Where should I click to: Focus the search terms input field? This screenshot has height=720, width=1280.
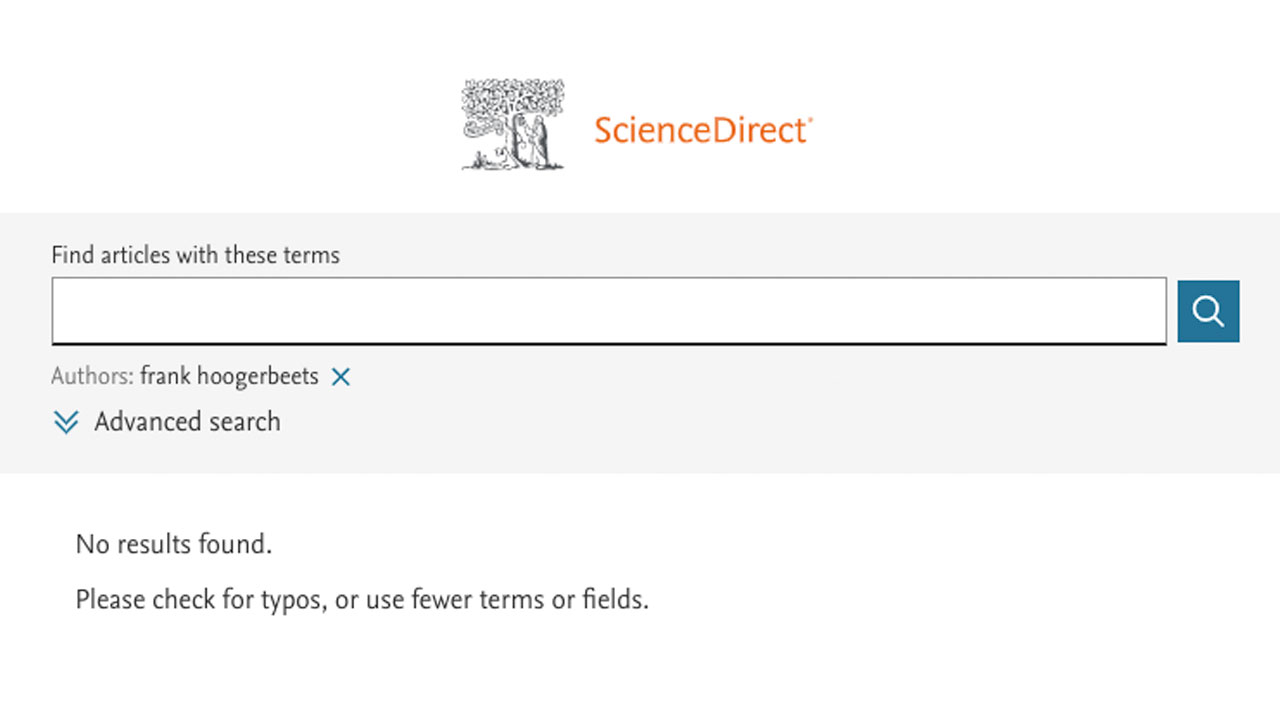point(608,311)
